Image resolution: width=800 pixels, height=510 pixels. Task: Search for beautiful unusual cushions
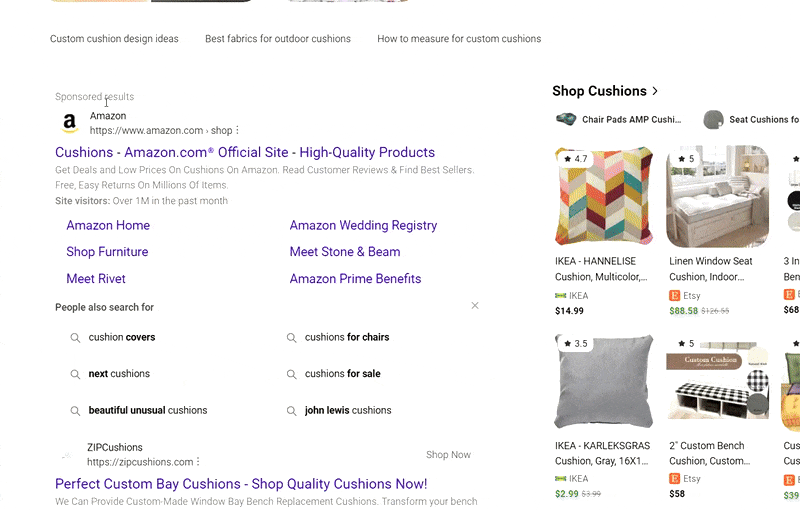point(147,411)
